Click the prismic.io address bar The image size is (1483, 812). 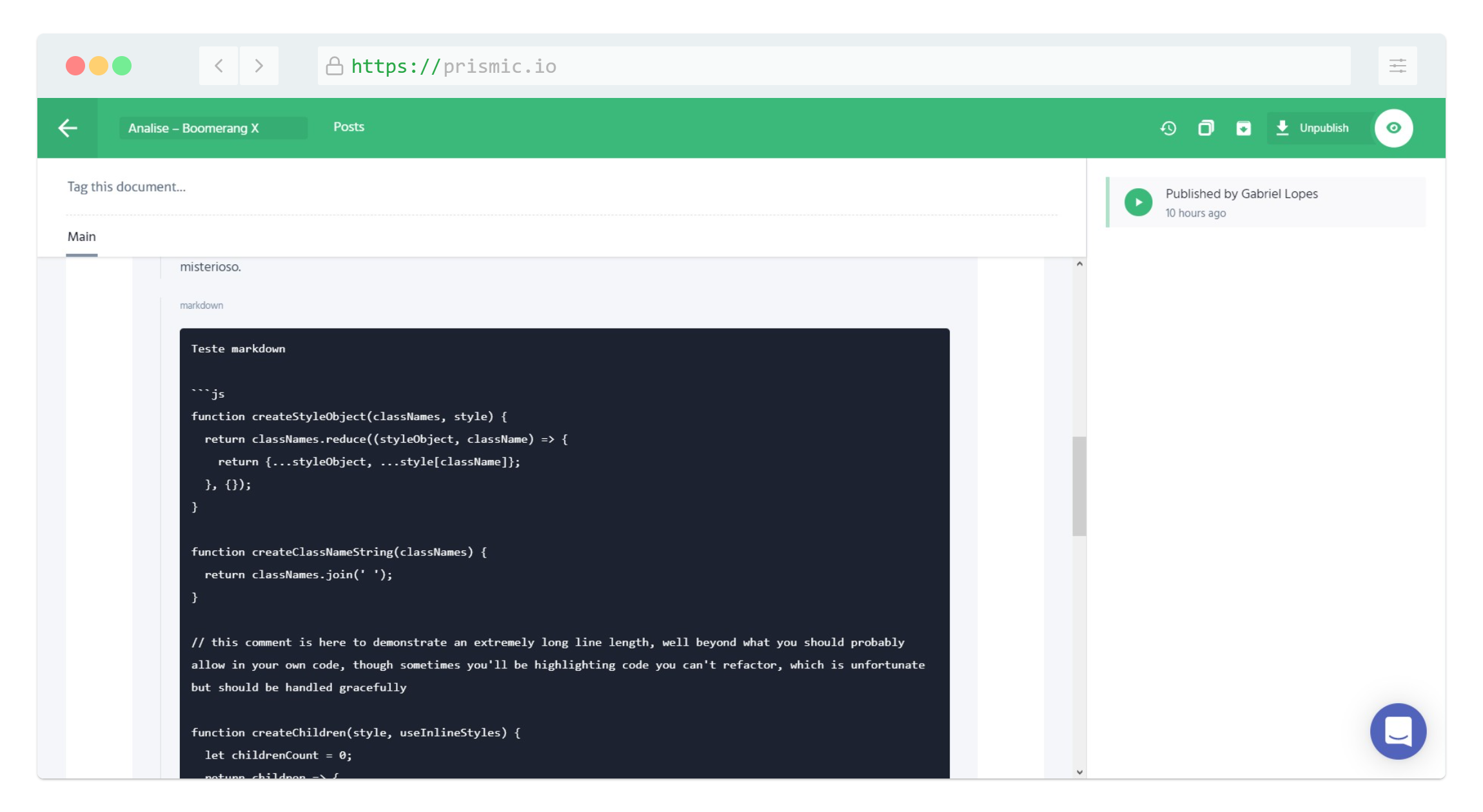(834, 66)
